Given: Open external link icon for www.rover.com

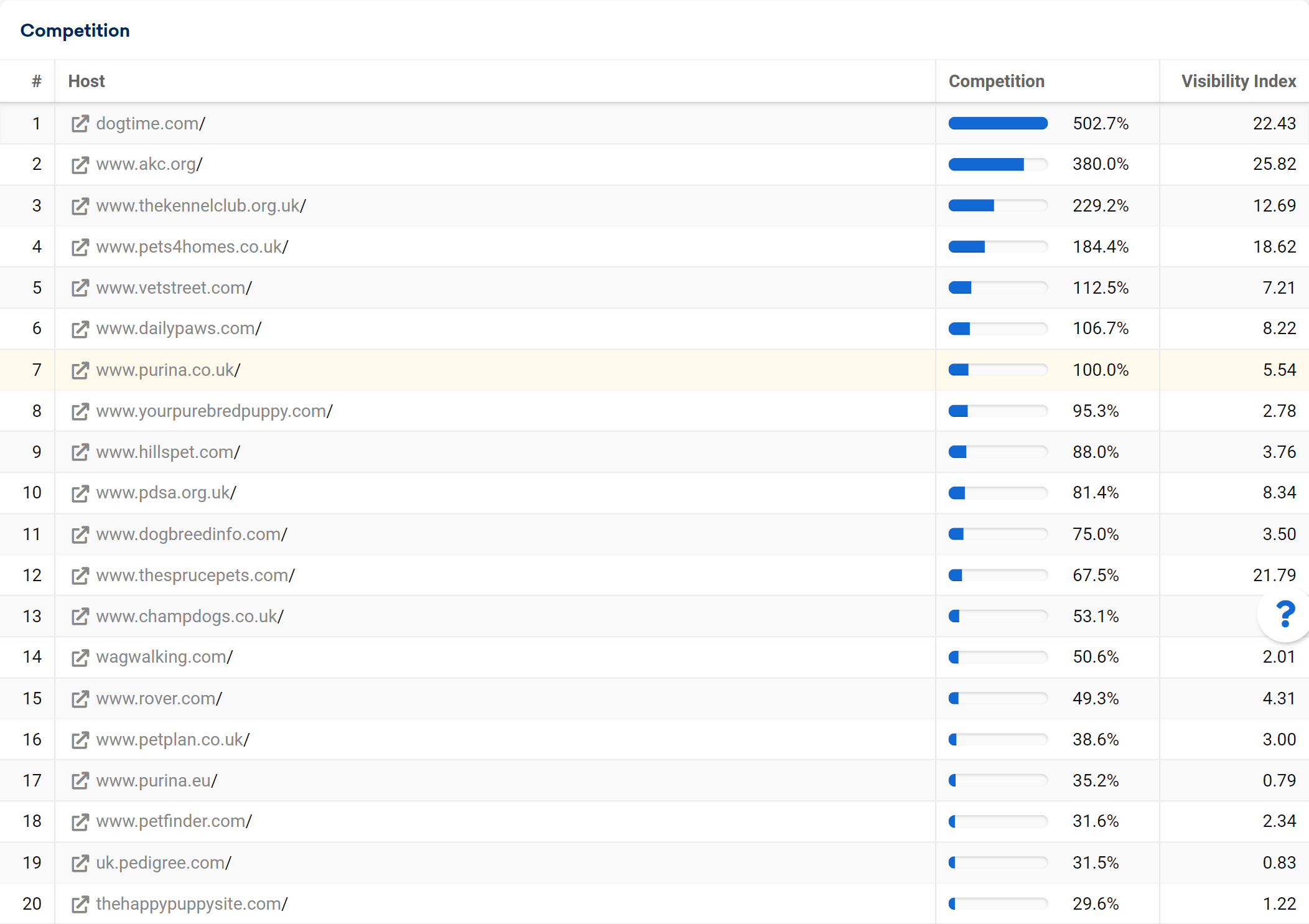Looking at the screenshot, I should point(80,699).
